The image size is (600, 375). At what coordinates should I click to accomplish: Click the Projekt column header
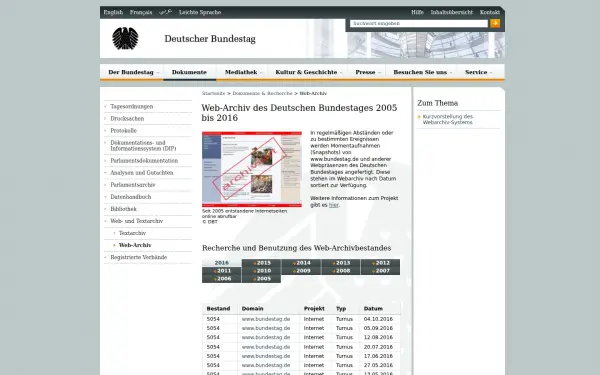[x=314, y=308]
